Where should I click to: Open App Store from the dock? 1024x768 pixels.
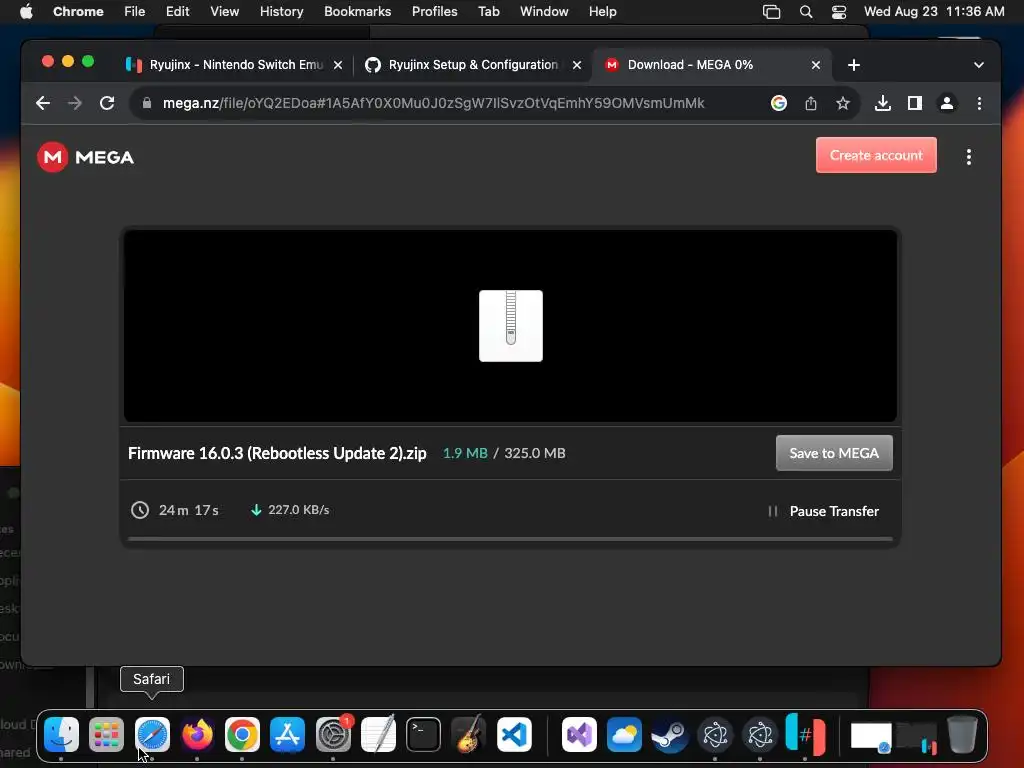click(287, 735)
